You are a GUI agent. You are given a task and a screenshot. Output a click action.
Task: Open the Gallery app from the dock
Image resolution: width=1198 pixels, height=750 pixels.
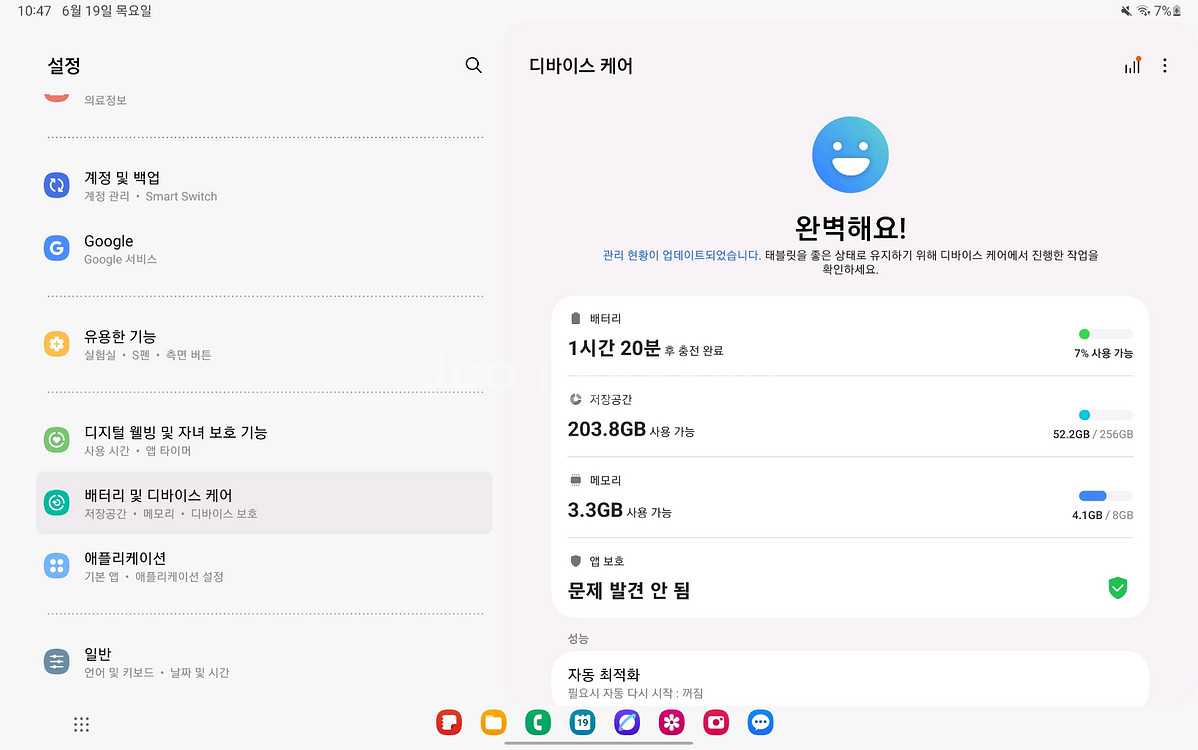click(x=671, y=722)
